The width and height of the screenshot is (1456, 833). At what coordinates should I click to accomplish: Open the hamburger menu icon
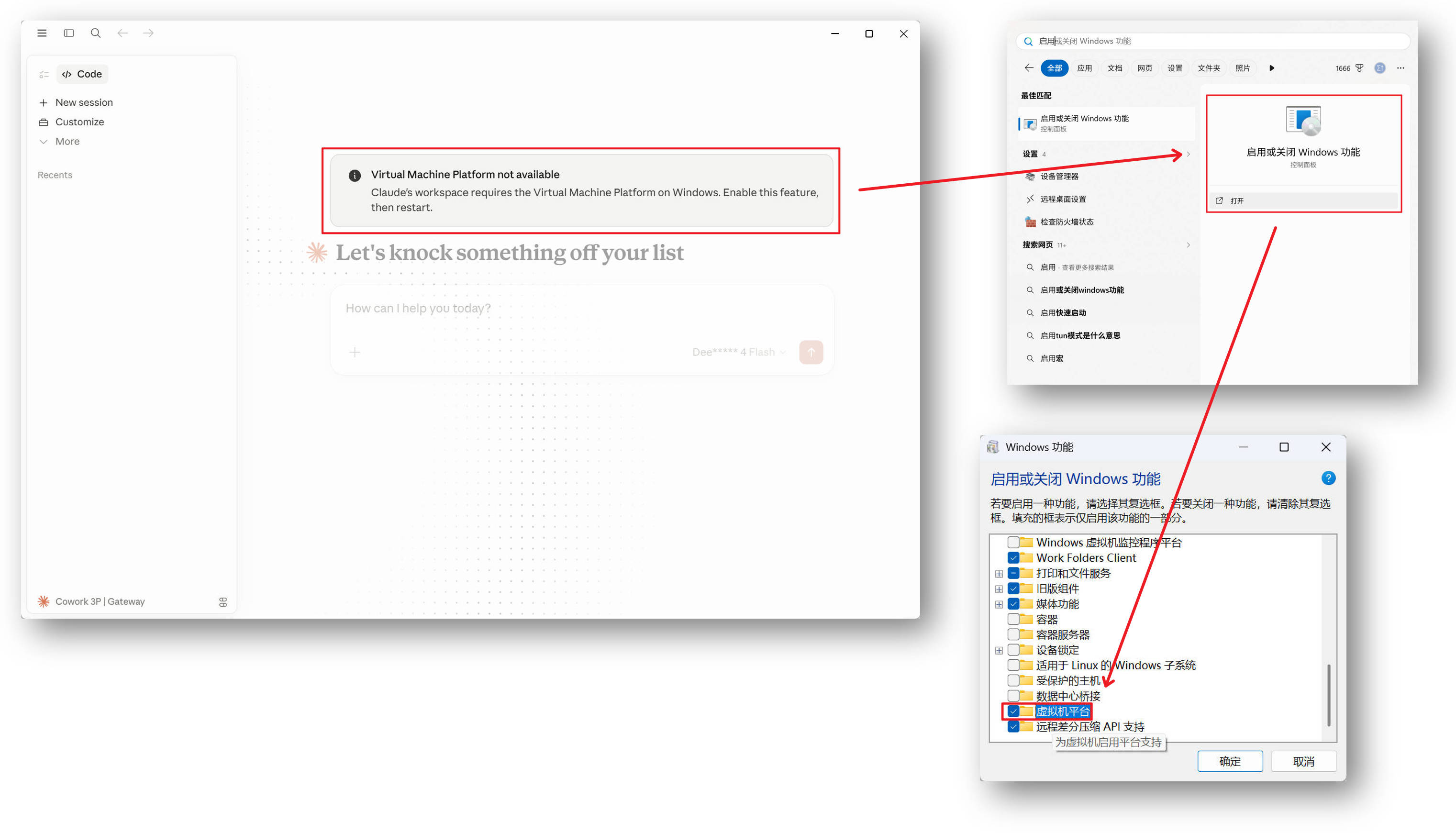point(42,33)
